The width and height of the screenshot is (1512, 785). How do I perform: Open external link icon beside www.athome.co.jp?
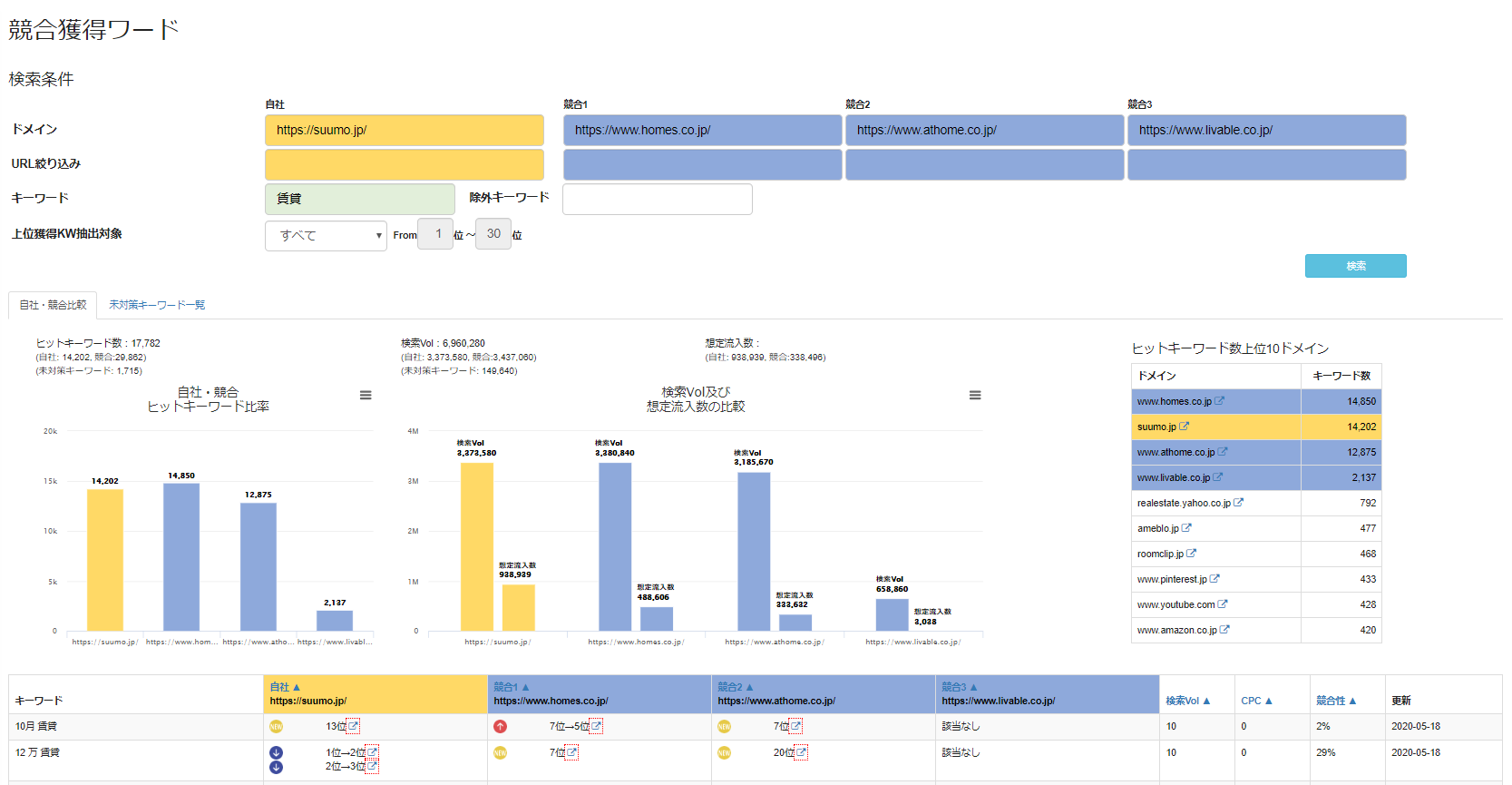tap(1223, 451)
